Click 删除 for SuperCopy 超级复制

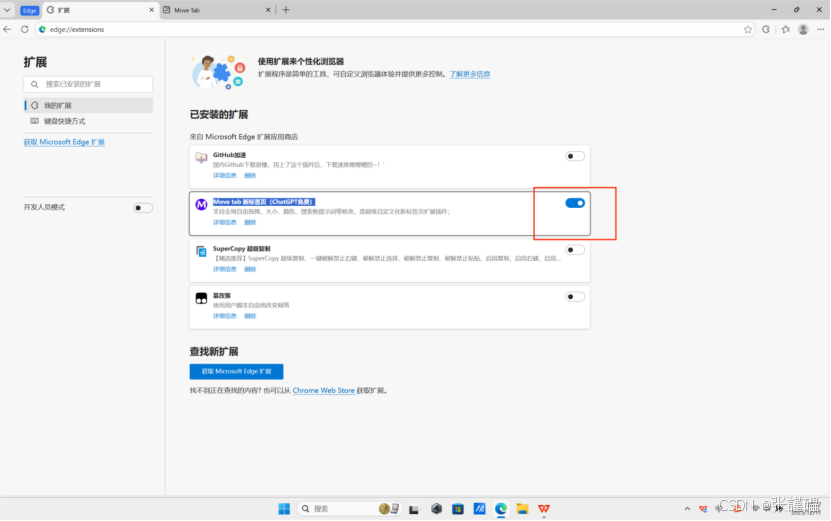[250, 269]
